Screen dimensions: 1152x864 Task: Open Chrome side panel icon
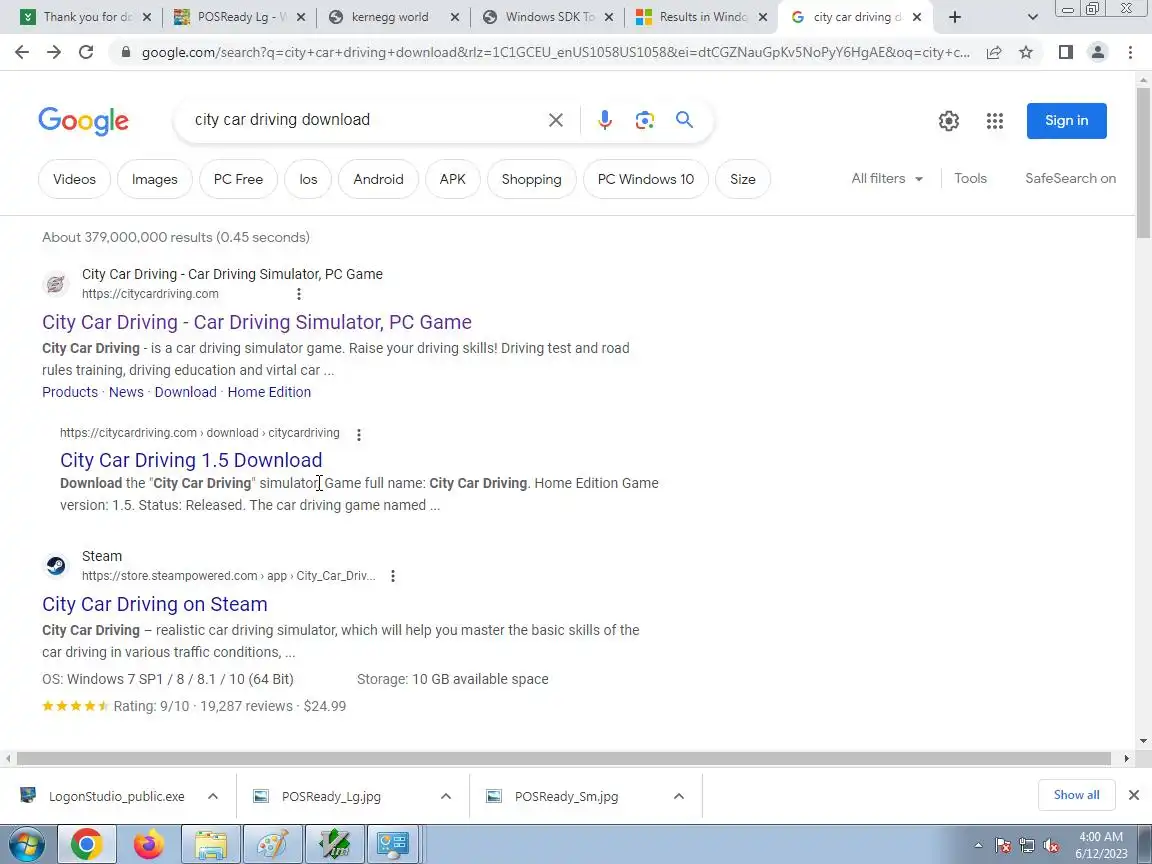(1066, 52)
